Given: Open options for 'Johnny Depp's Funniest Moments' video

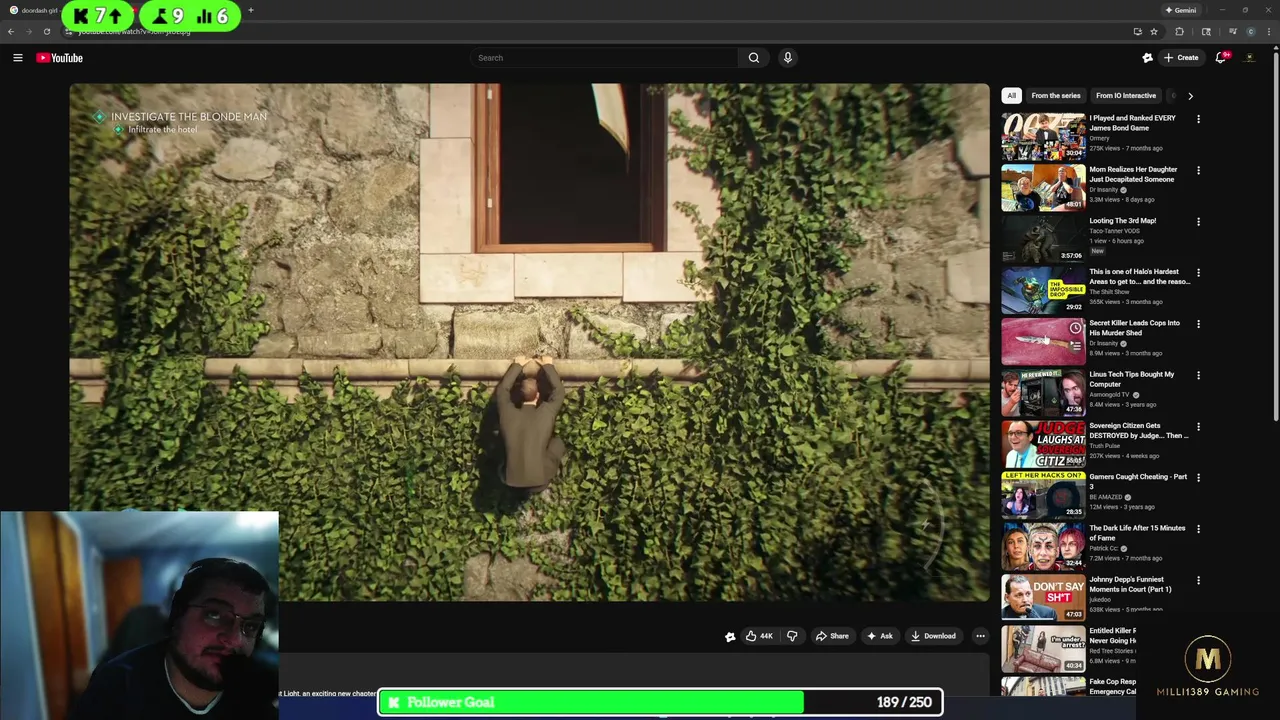Looking at the screenshot, I should 1198,580.
